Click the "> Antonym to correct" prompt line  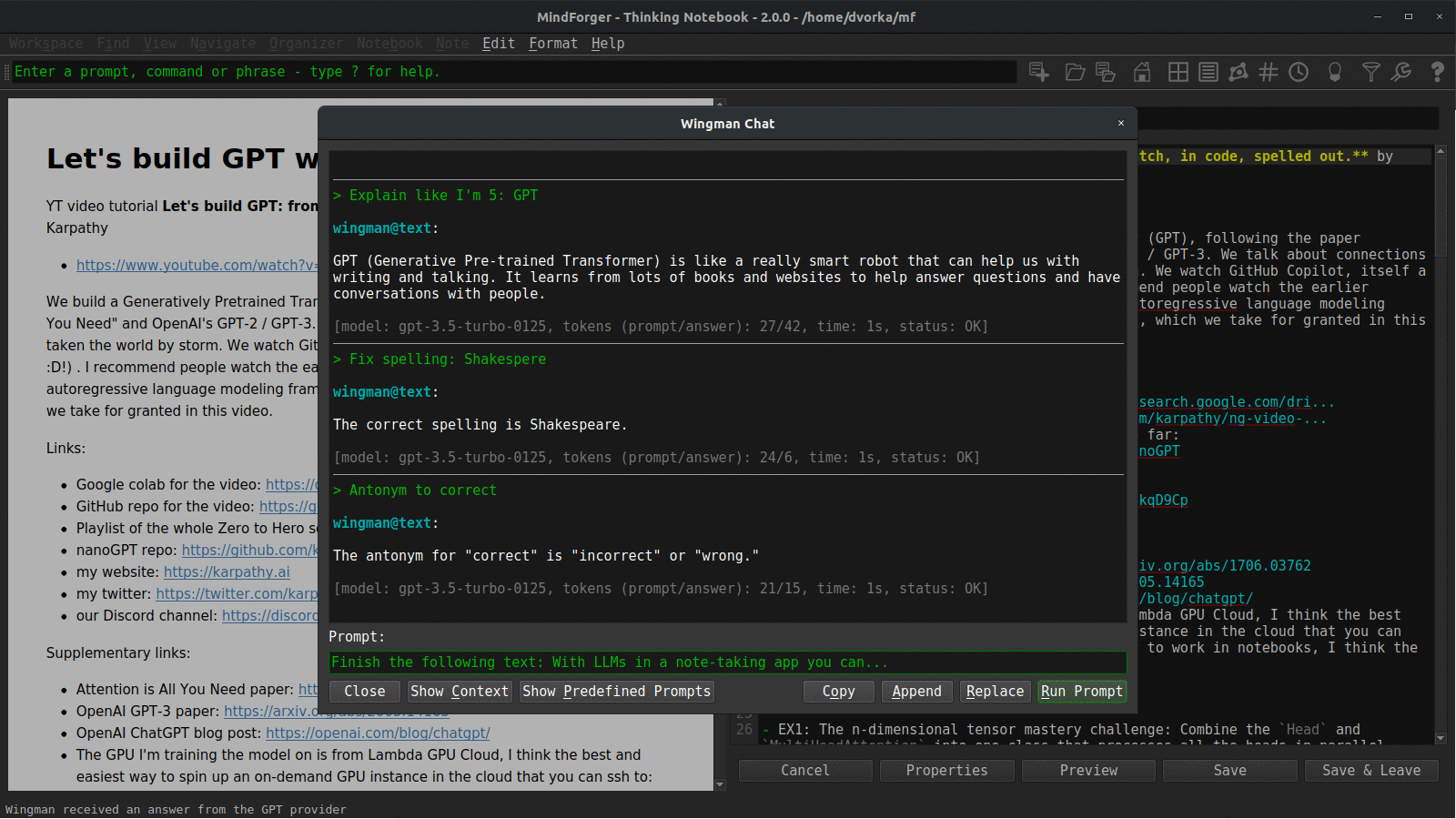click(x=415, y=490)
